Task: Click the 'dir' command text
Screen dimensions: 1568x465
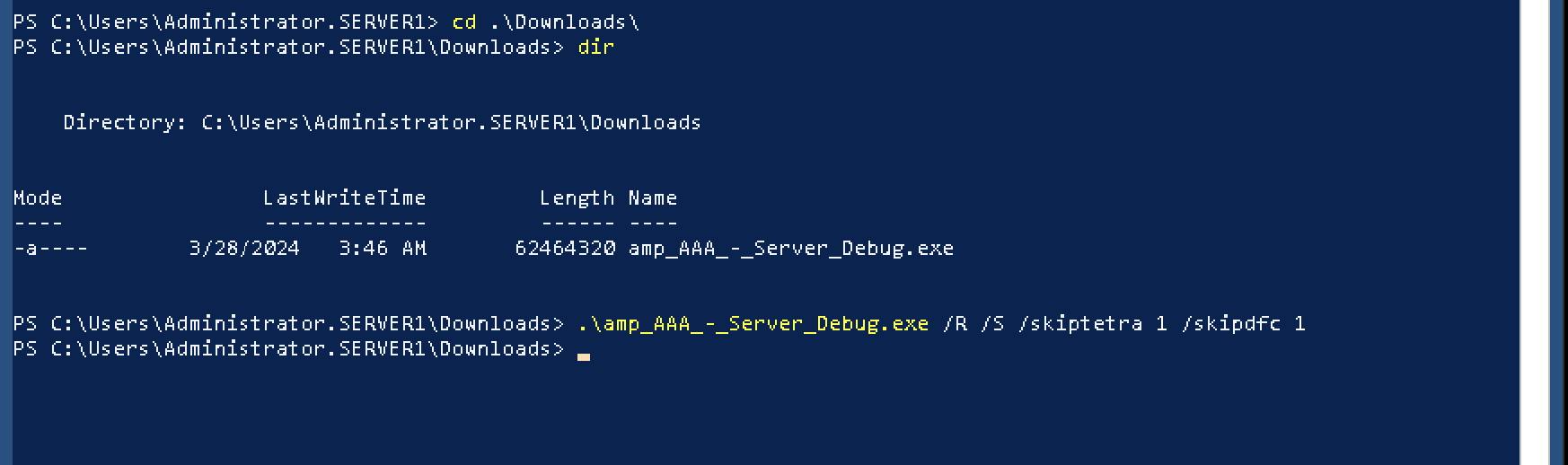Action: point(595,48)
